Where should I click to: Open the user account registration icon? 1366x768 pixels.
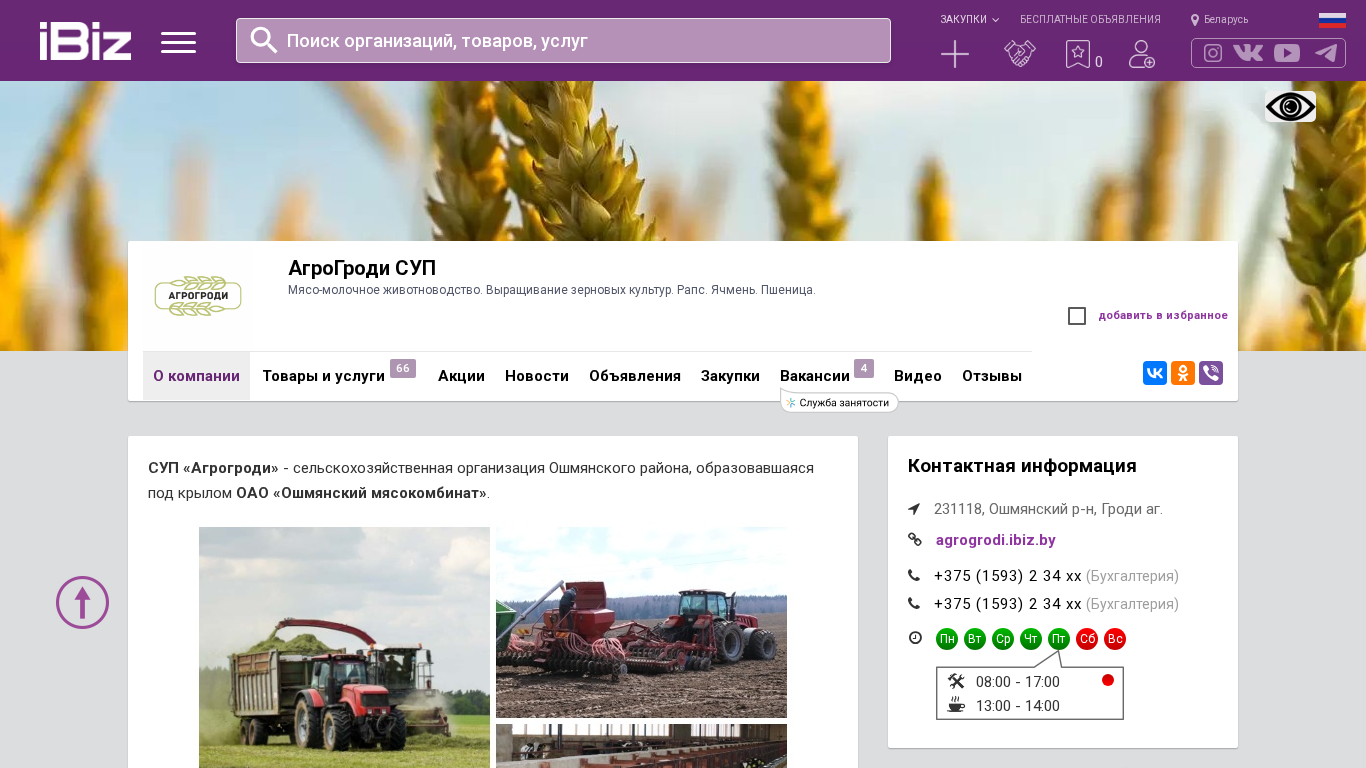[1142, 54]
